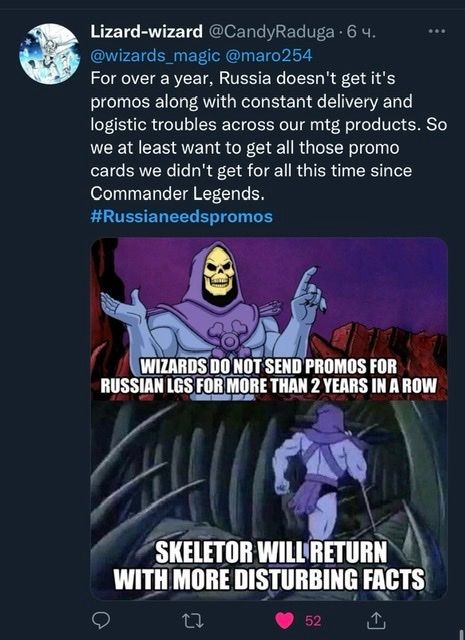The image size is (465, 640).
Task: Open the @wizards_magic mention link
Action: [156, 55]
